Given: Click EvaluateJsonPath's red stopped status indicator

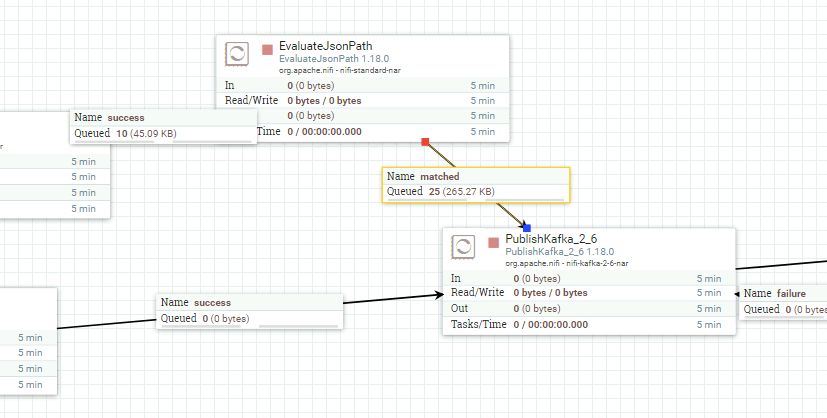Looking at the screenshot, I should tap(267, 50).
